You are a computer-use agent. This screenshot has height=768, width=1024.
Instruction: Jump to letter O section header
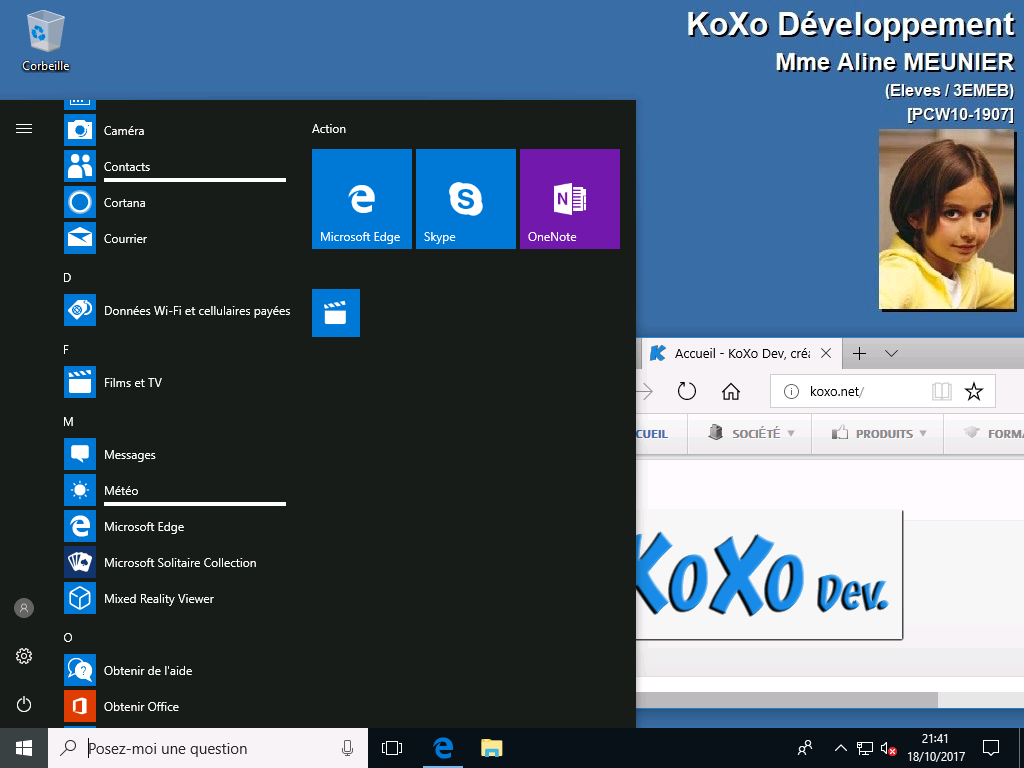[x=68, y=637]
